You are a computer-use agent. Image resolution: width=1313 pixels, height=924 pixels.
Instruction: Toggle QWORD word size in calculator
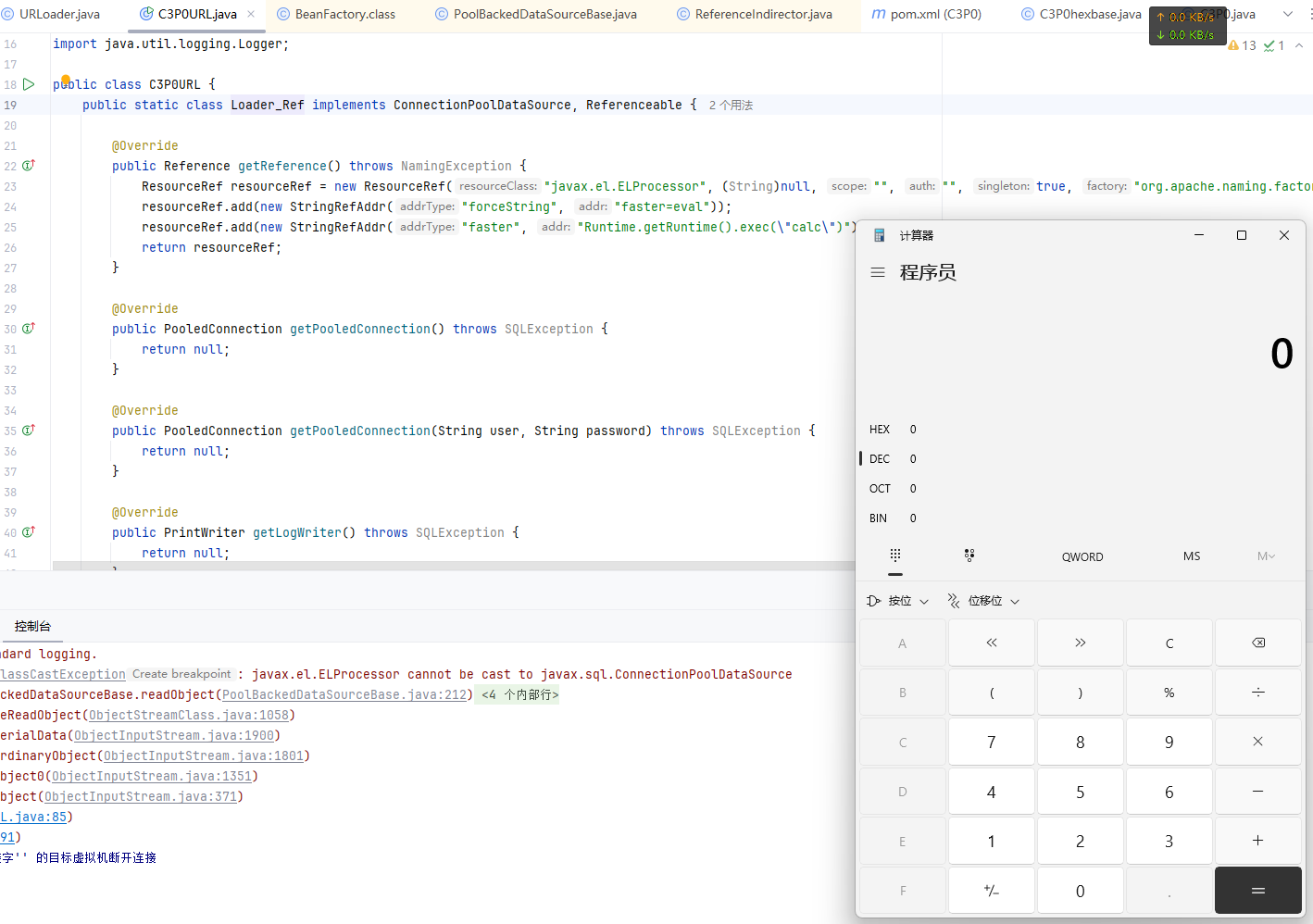click(x=1082, y=556)
